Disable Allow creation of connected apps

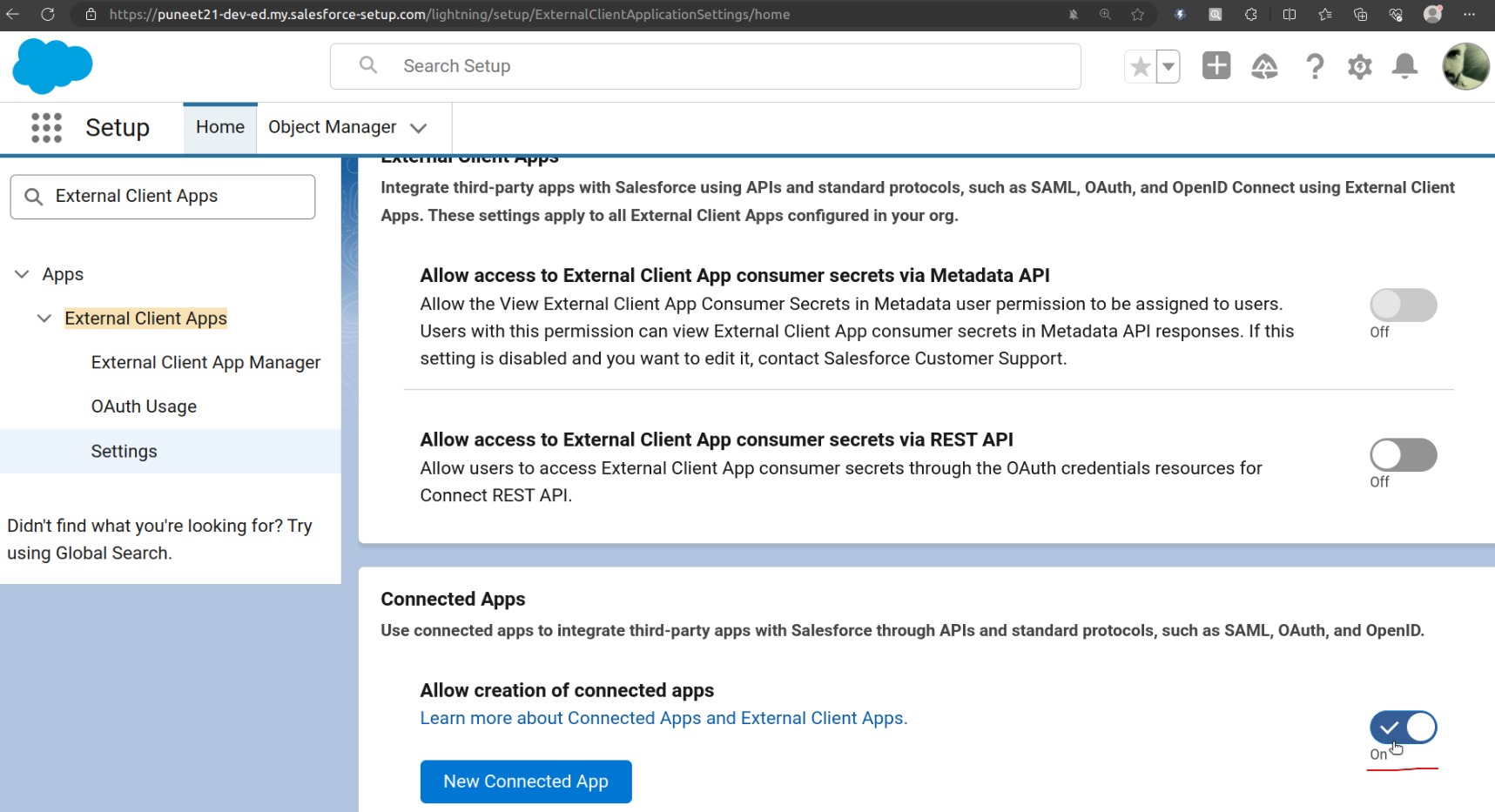coord(1402,728)
